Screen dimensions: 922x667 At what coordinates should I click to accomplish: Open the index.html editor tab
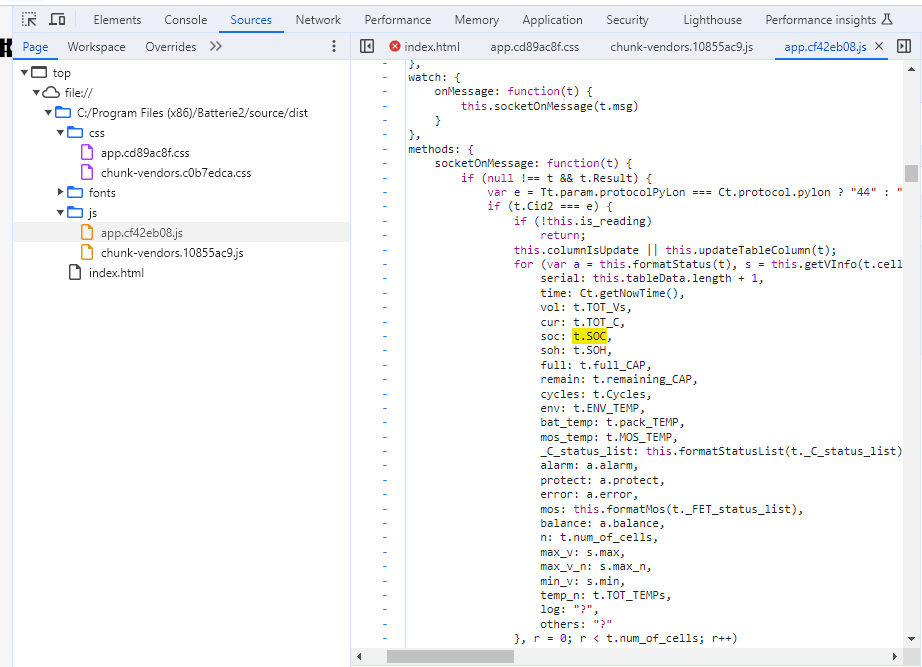point(432,46)
